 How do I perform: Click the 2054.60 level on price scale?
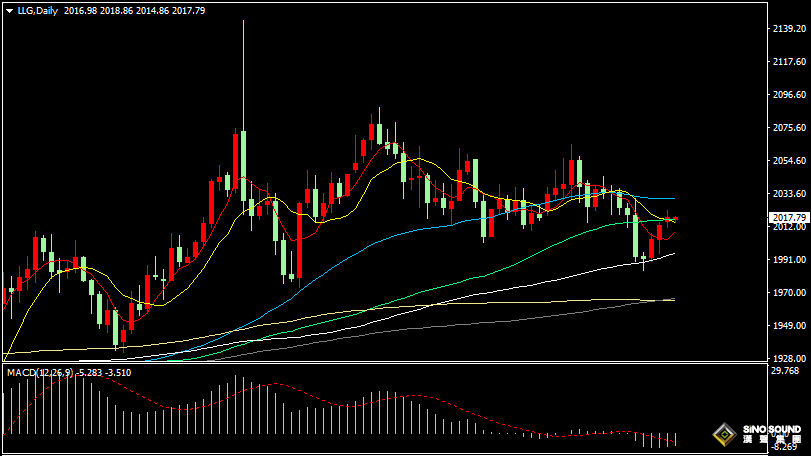point(789,161)
